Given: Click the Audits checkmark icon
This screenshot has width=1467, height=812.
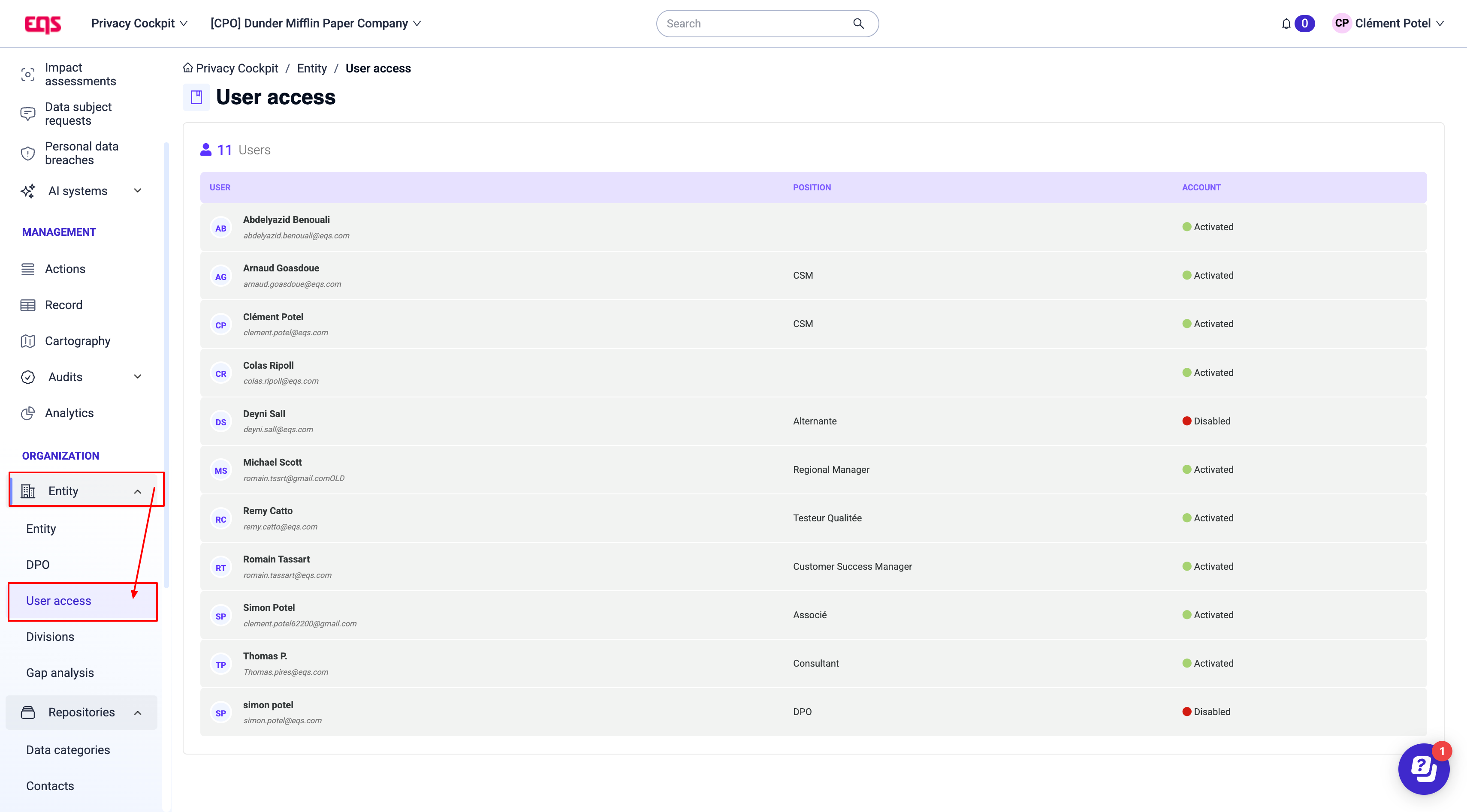Looking at the screenshot, I should [x=27, y=377].
